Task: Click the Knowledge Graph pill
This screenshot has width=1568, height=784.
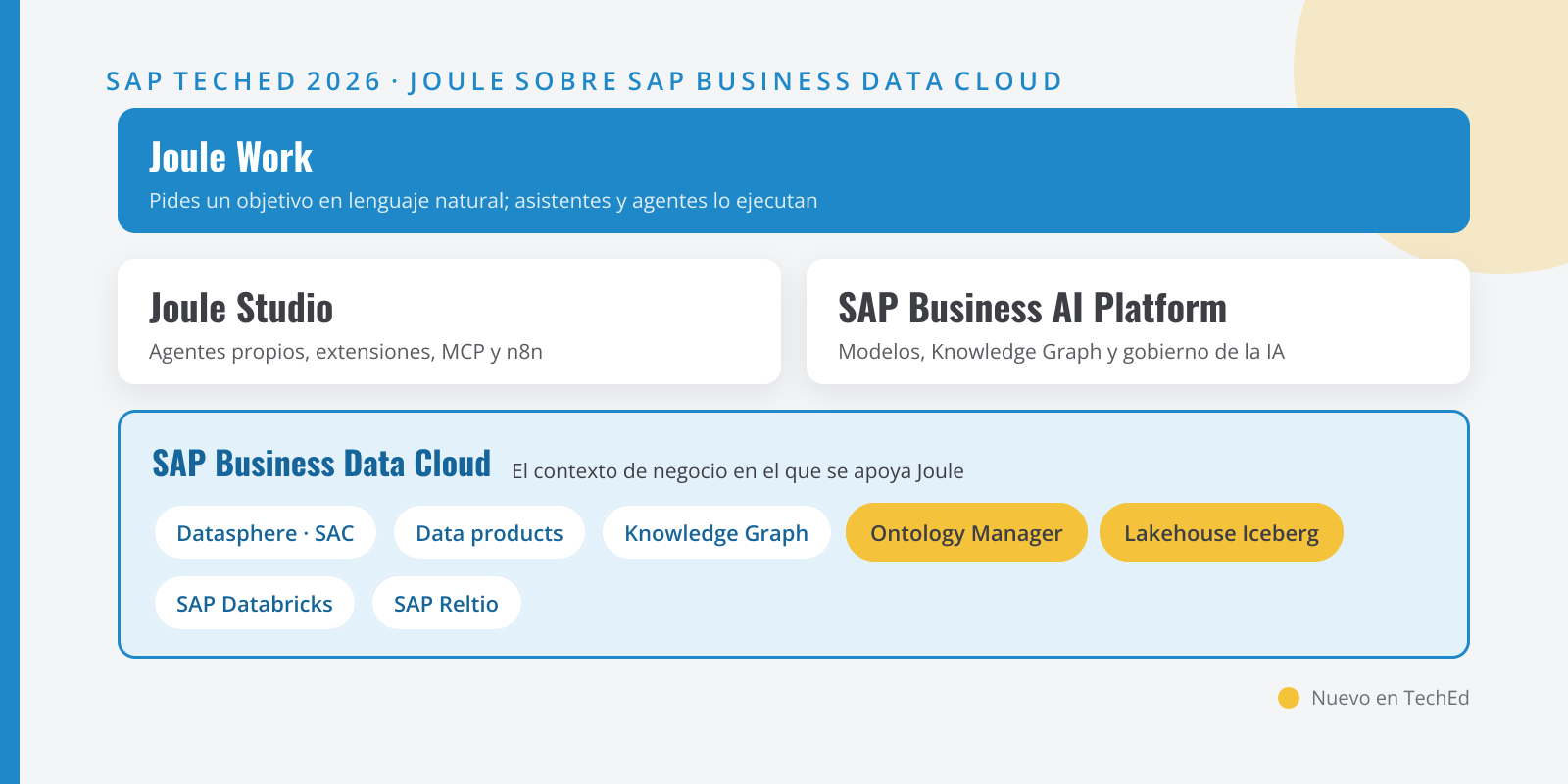Action: [716, 533]
